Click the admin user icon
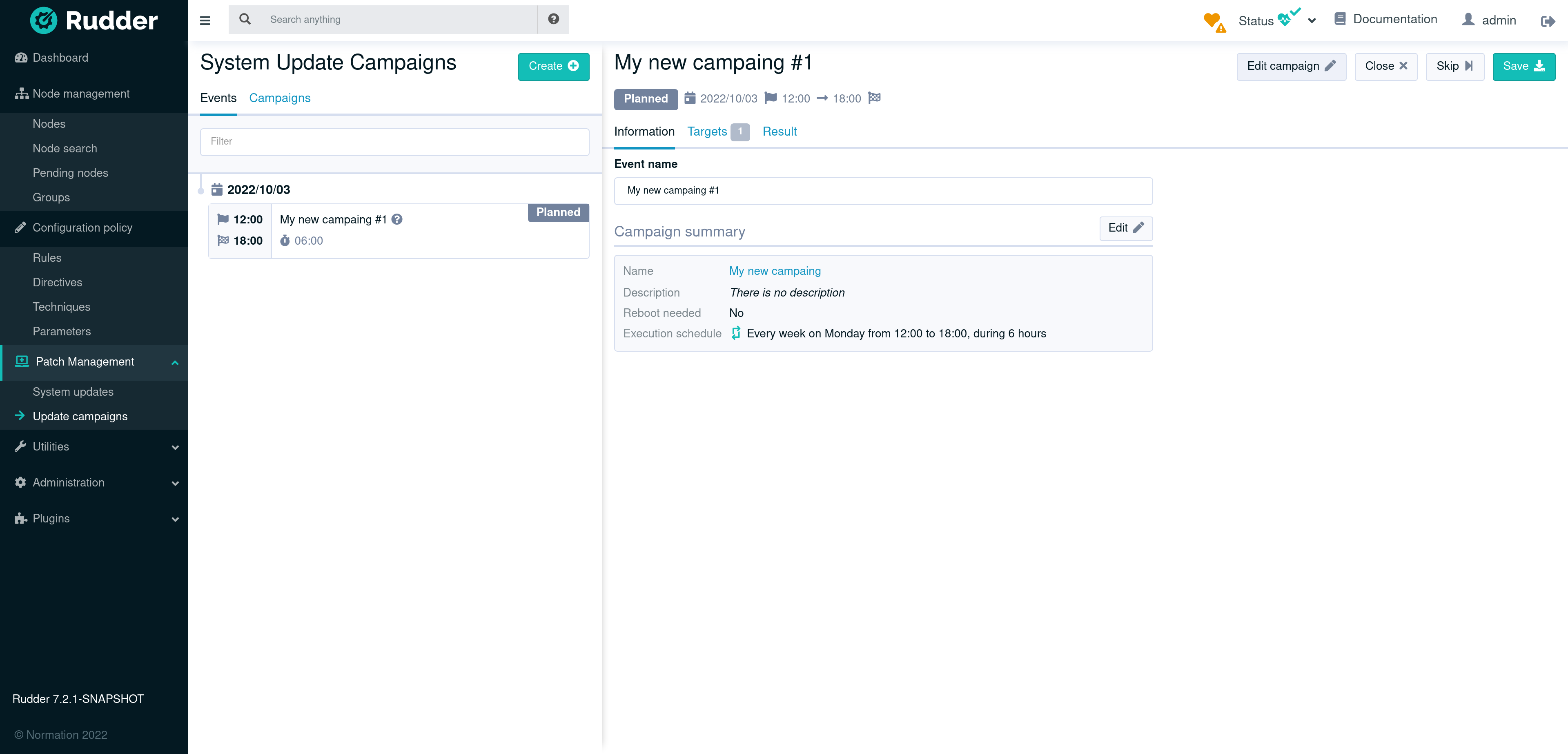The image size is (1568, 754). (x=1468, y=20)
